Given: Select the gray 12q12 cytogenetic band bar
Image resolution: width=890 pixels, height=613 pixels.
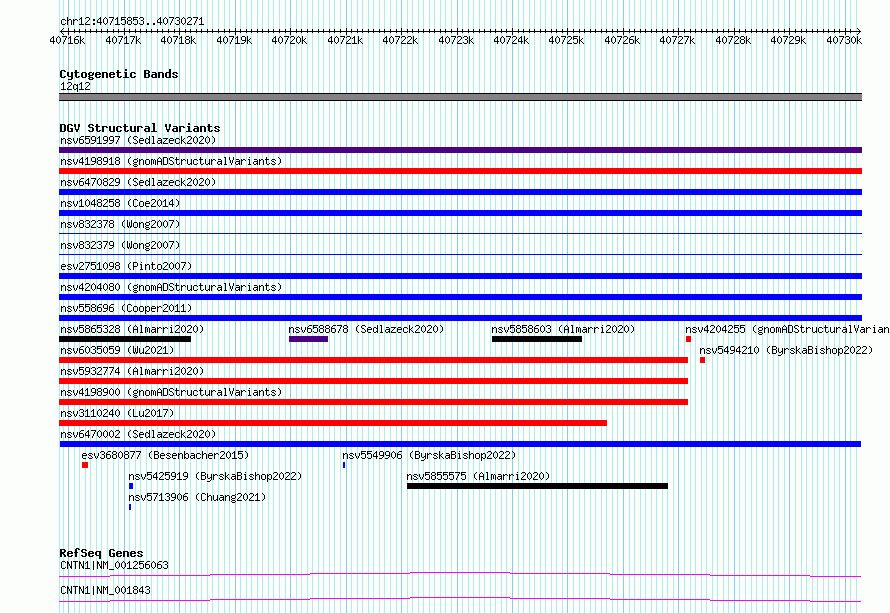Looking at the screenshot, I should (x=460, y=97).
